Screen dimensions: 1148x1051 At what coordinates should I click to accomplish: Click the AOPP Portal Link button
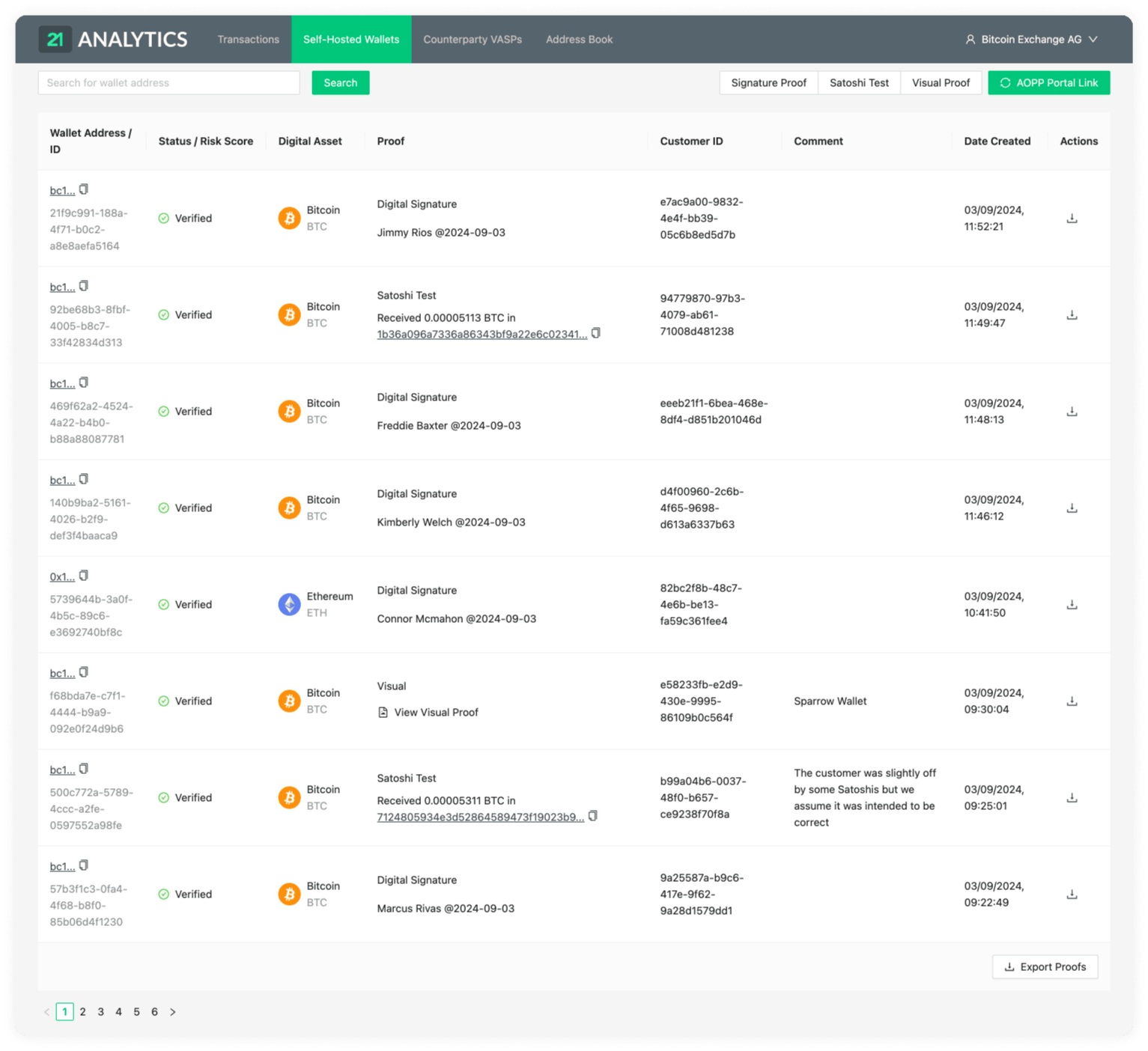pos(1048,82)
